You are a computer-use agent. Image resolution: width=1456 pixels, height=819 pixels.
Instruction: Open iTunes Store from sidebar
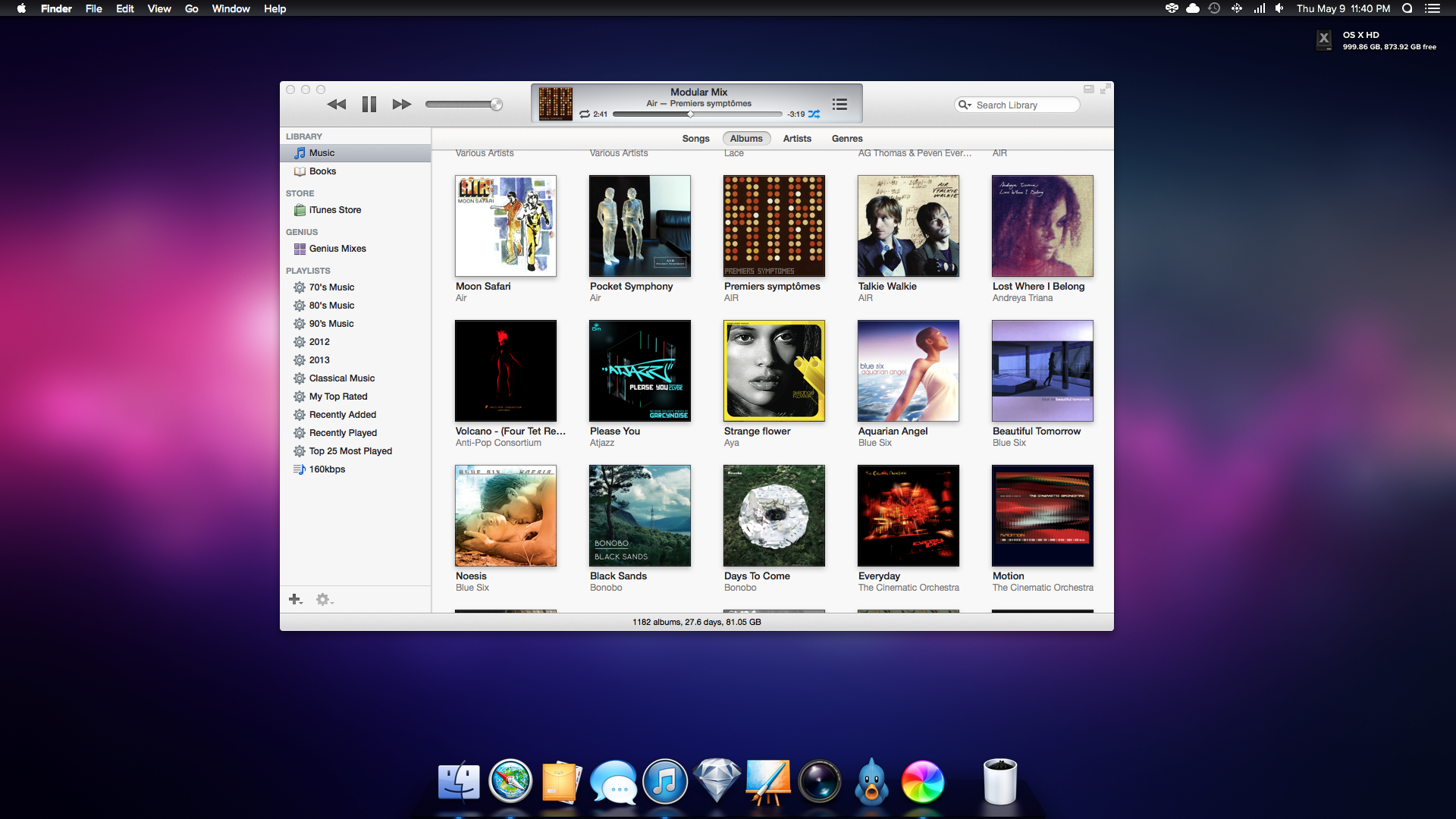(x=356, y=210)
